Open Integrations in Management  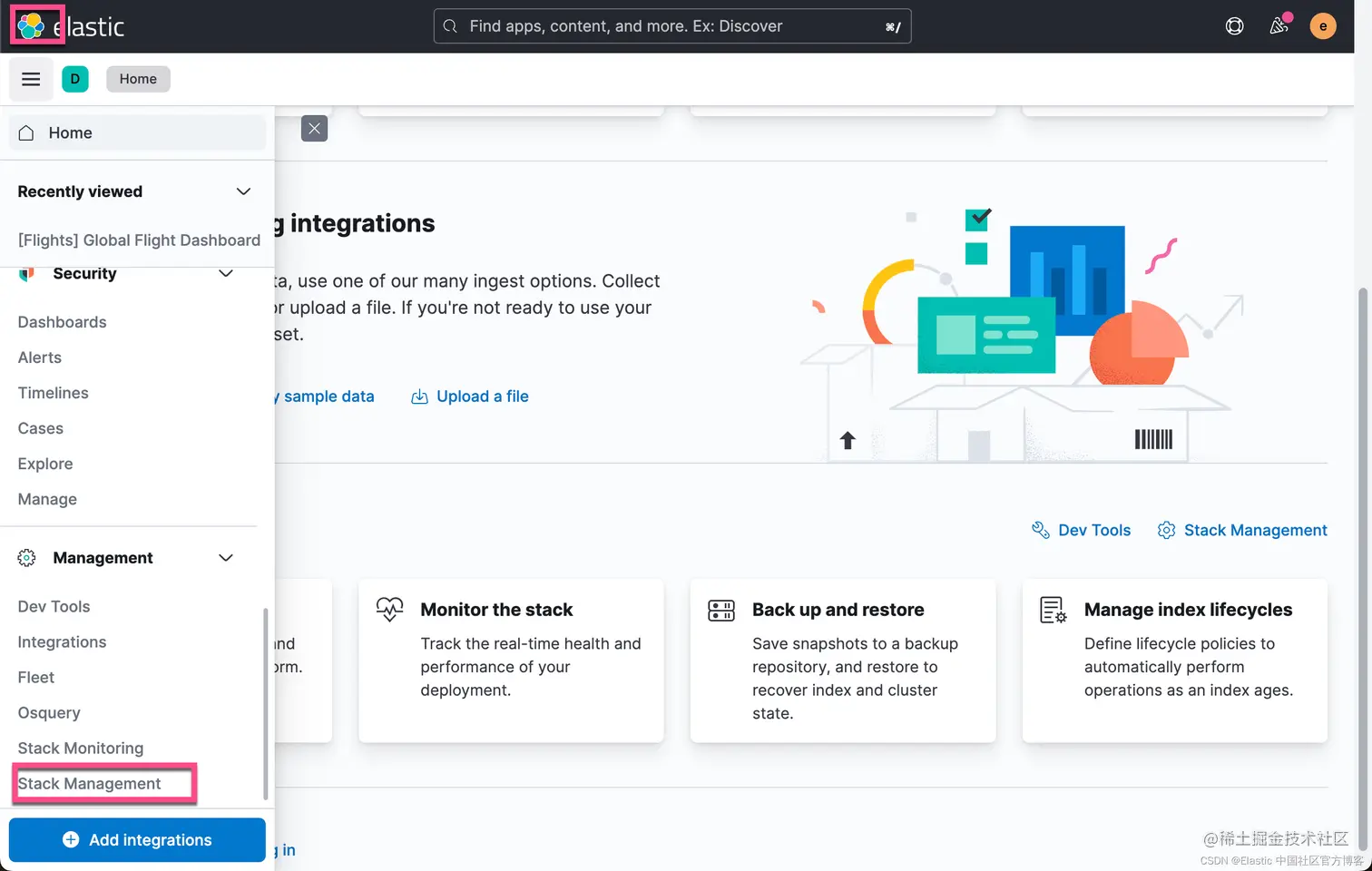[62, 641]
